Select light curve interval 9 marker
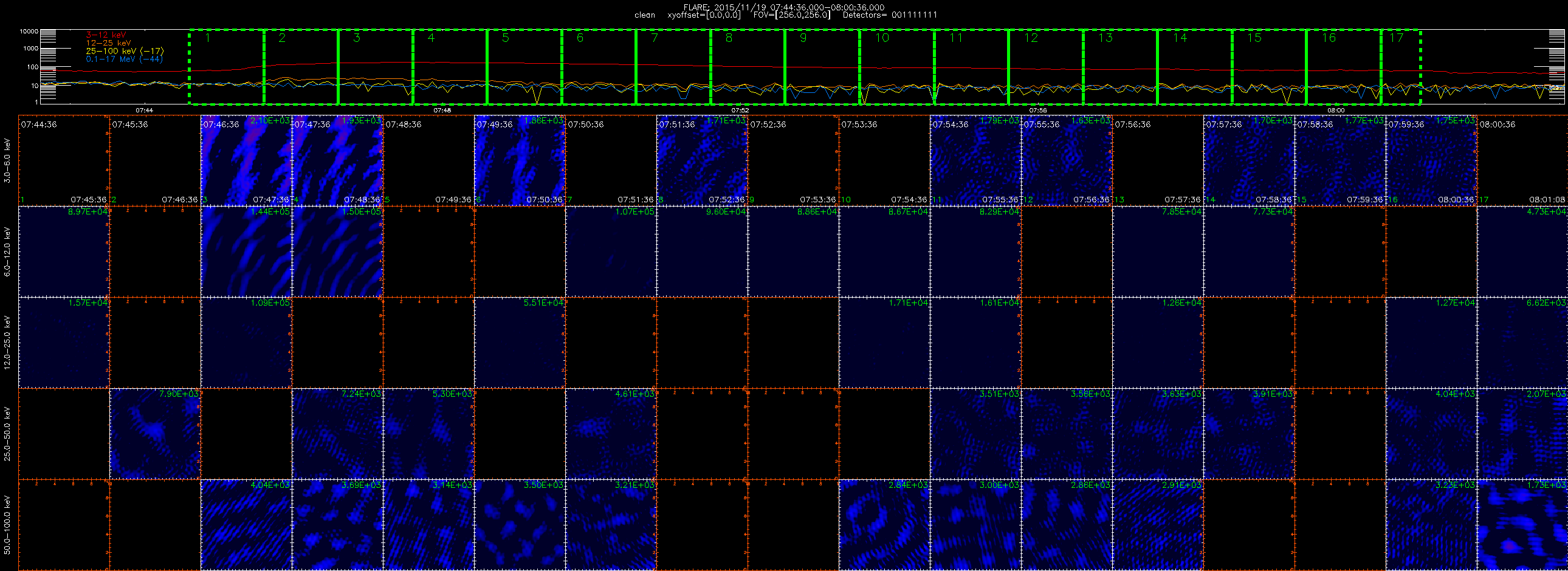This screenshot has width=1568, height=571. point(803,38)
